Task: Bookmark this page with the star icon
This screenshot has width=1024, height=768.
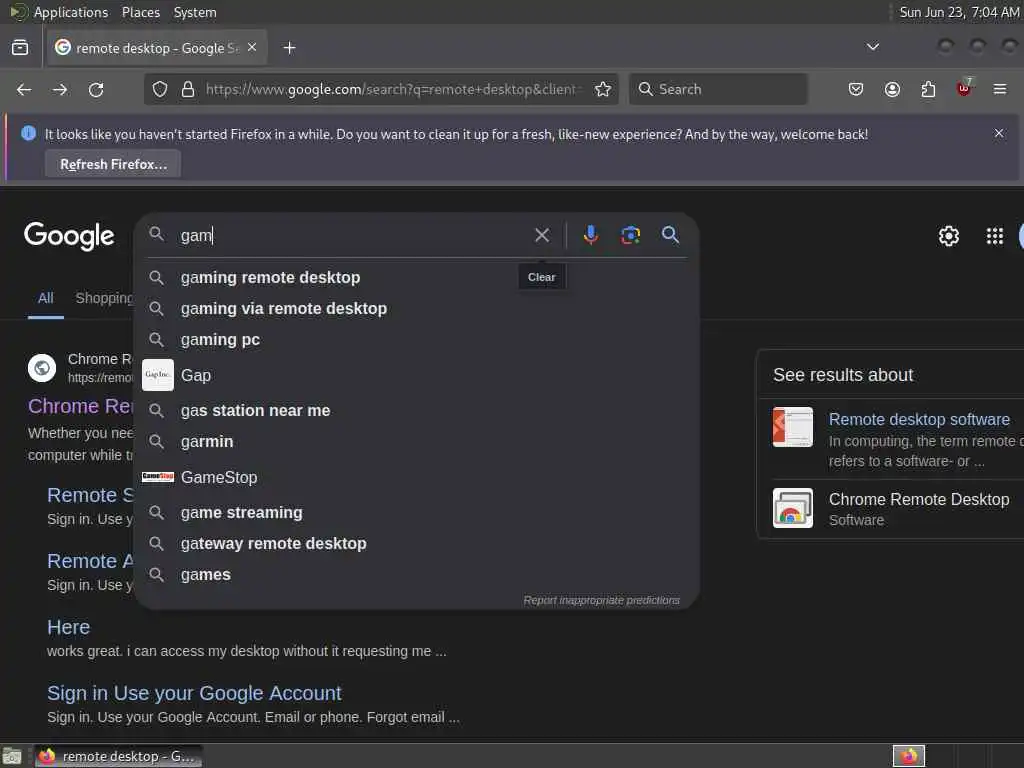Action: coord(603,89)
